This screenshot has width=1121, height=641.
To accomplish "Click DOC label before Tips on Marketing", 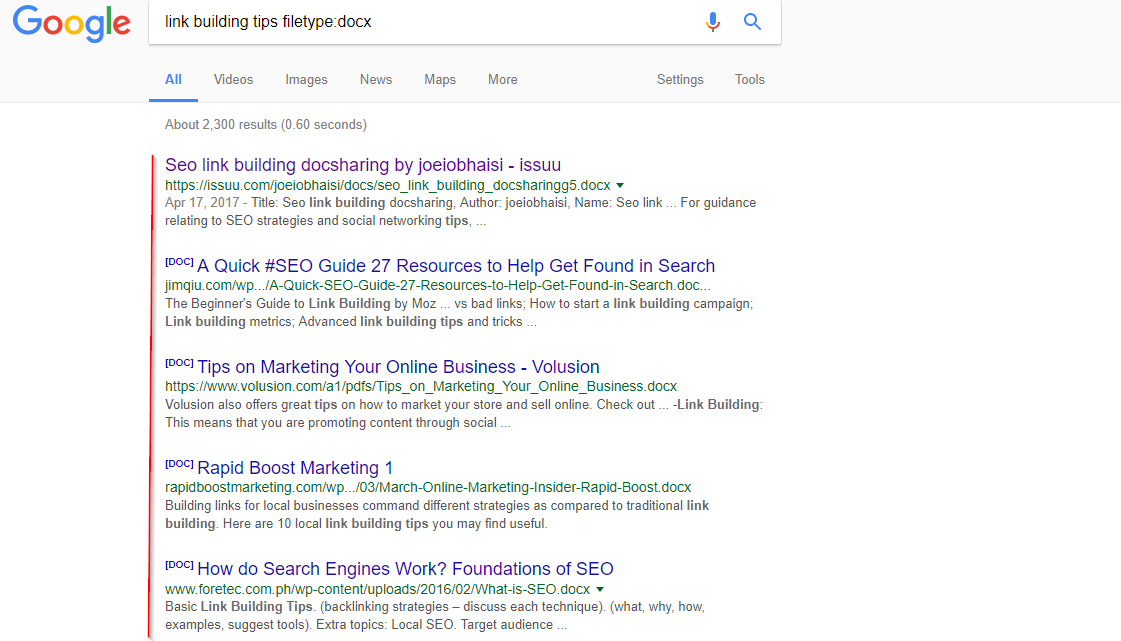I will 179,363.
